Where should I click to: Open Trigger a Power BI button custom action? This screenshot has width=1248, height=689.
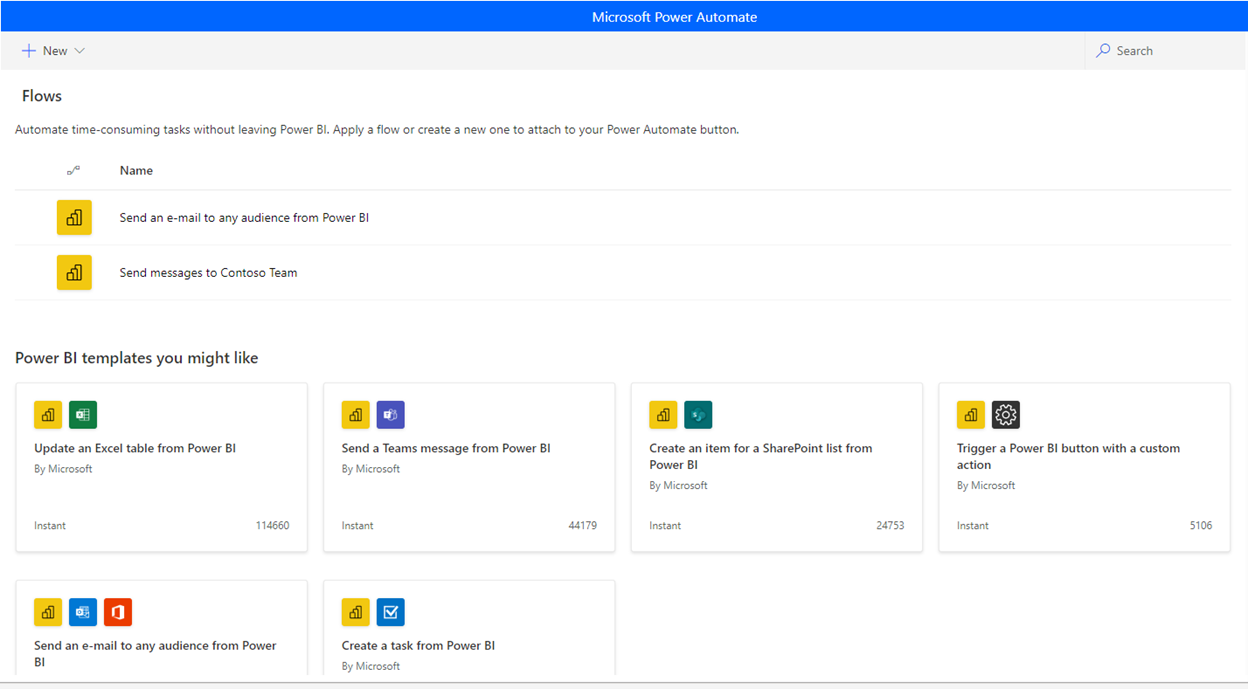point(1068,456)
